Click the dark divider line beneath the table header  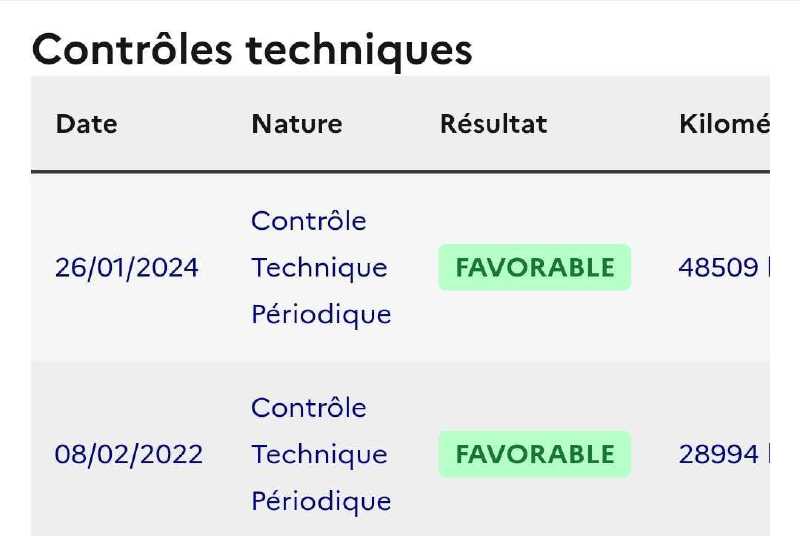tap(400, 172)
